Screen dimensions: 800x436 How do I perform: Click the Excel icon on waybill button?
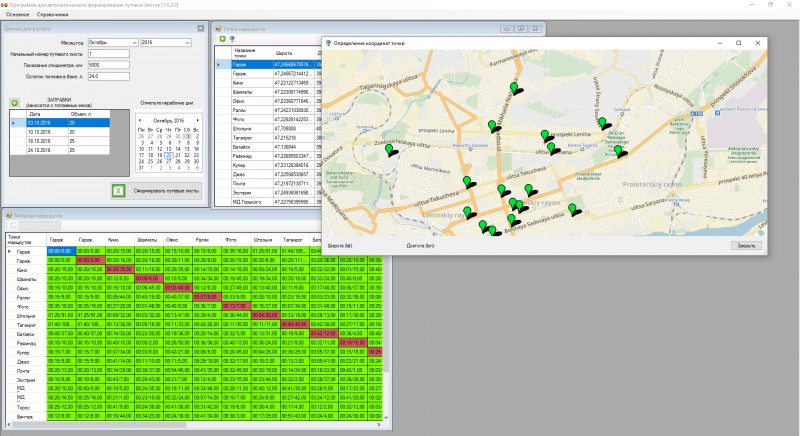118,191
